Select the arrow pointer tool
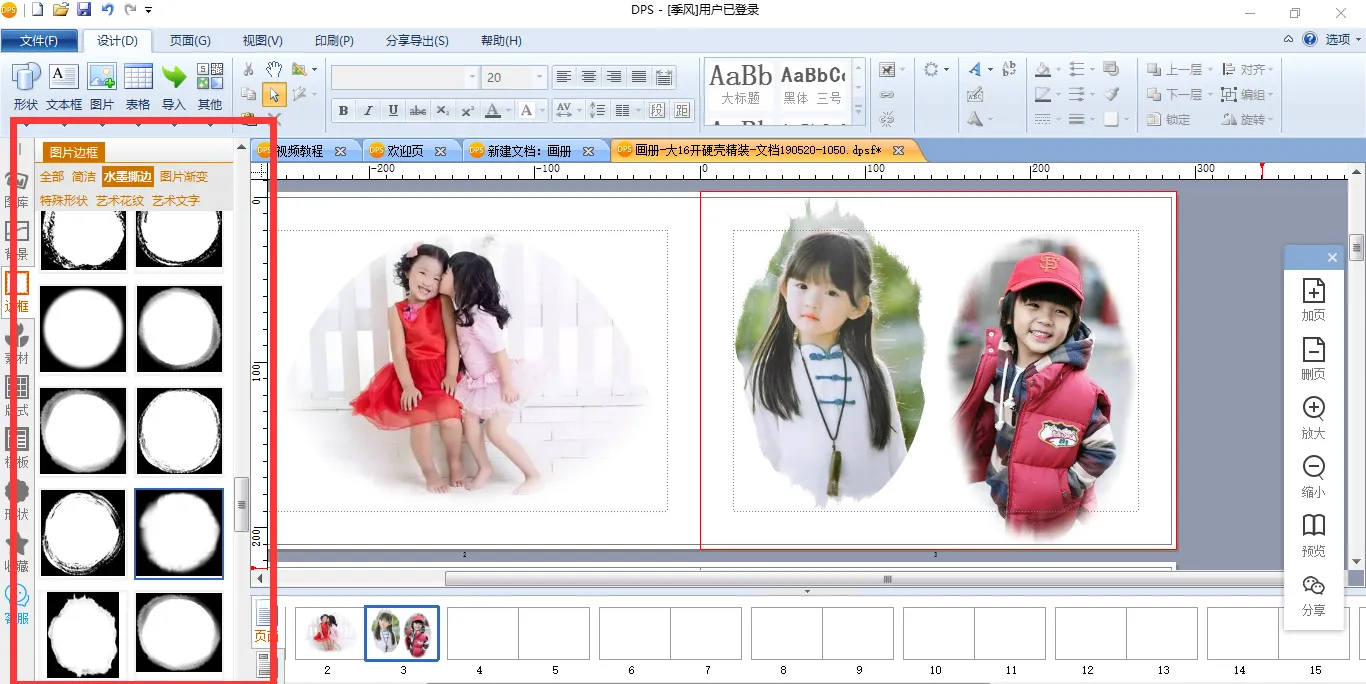This screenshot has width=1366, height=684. coord(274,94)
